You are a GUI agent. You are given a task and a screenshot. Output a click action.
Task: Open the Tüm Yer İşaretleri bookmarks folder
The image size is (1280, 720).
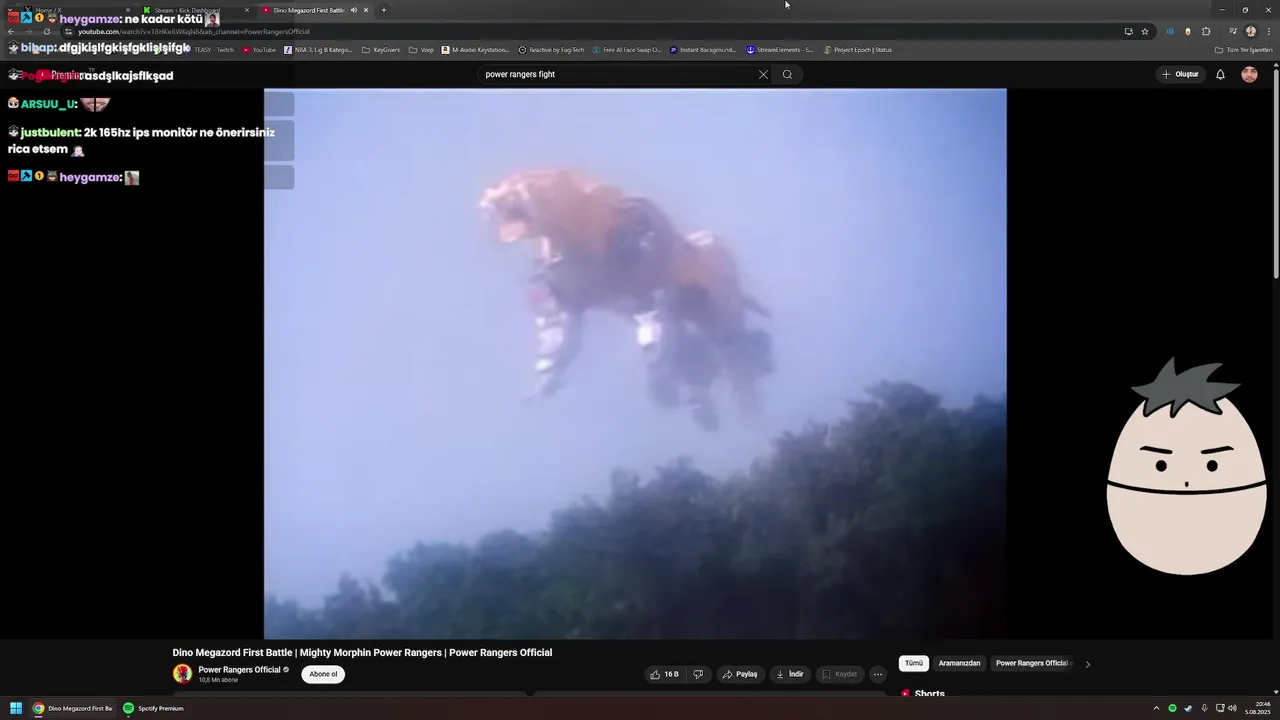[1244, 49]
